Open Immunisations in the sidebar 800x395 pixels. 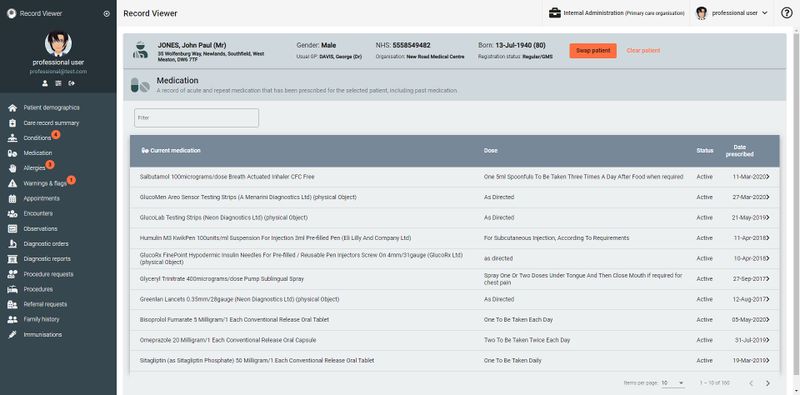(42, 335)
